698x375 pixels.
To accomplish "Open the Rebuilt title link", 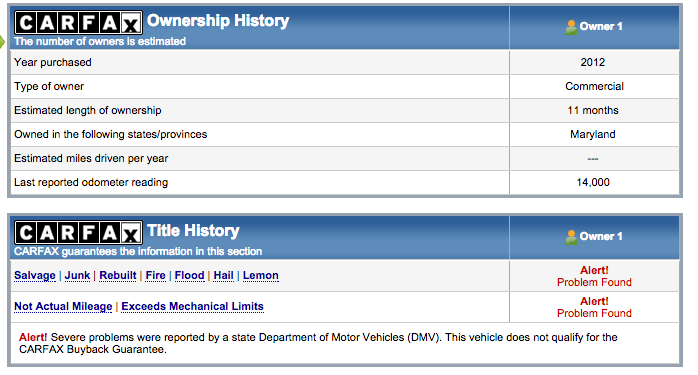I will [x=118, y=276].
